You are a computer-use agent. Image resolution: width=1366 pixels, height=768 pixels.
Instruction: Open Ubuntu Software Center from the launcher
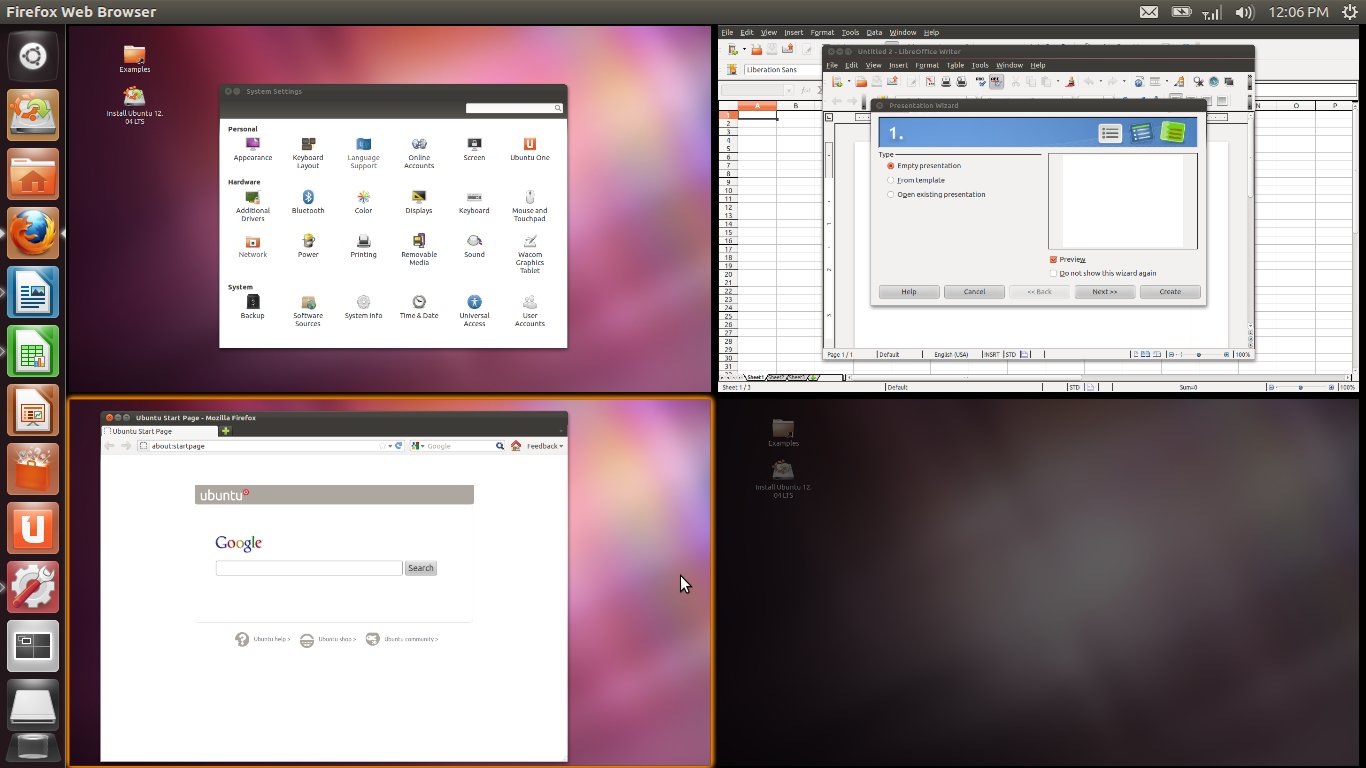pyautogui.click(x=33, y=469)
